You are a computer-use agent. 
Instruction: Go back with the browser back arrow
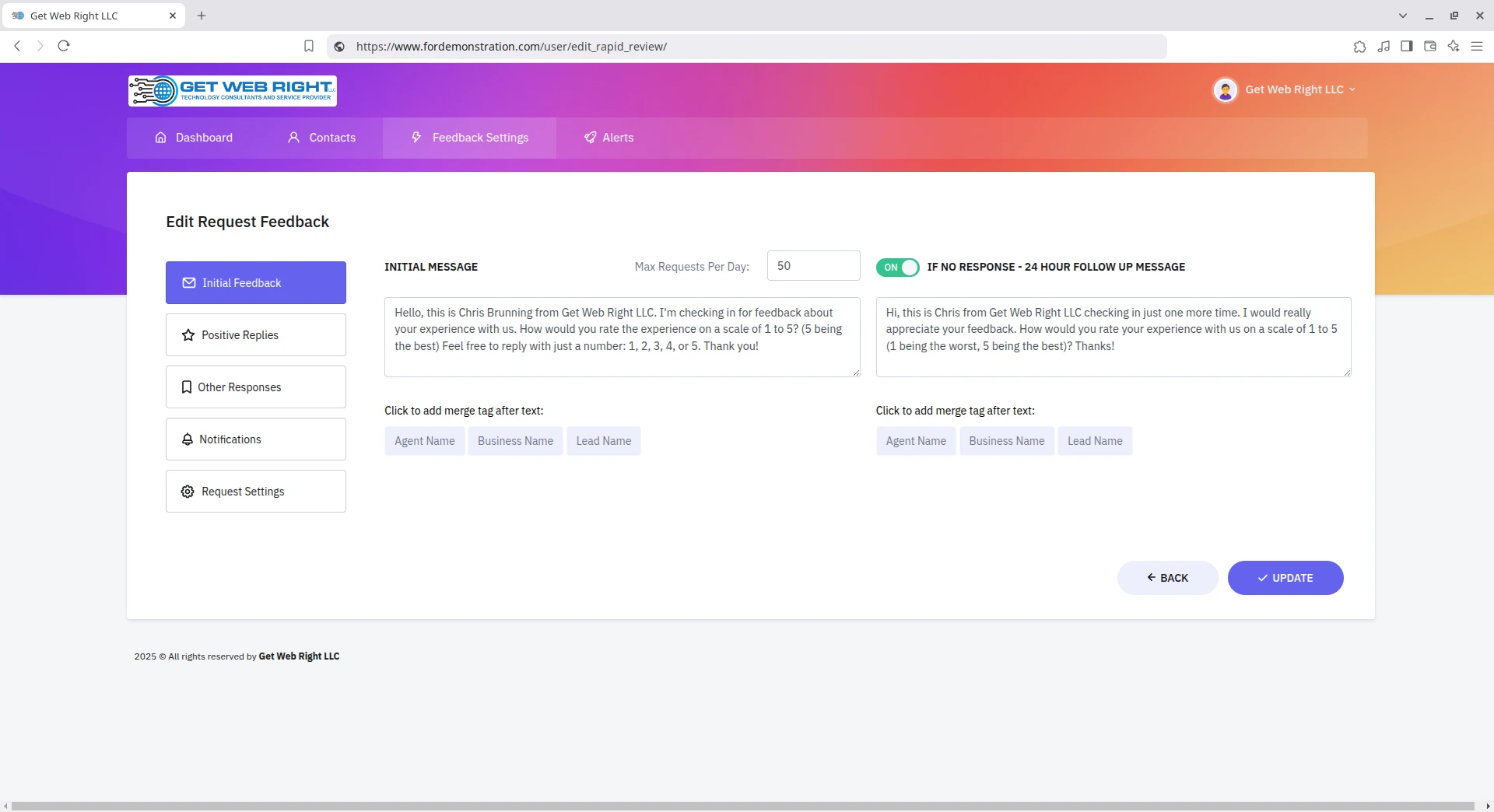pyautogui.click(x=17, y=47)
